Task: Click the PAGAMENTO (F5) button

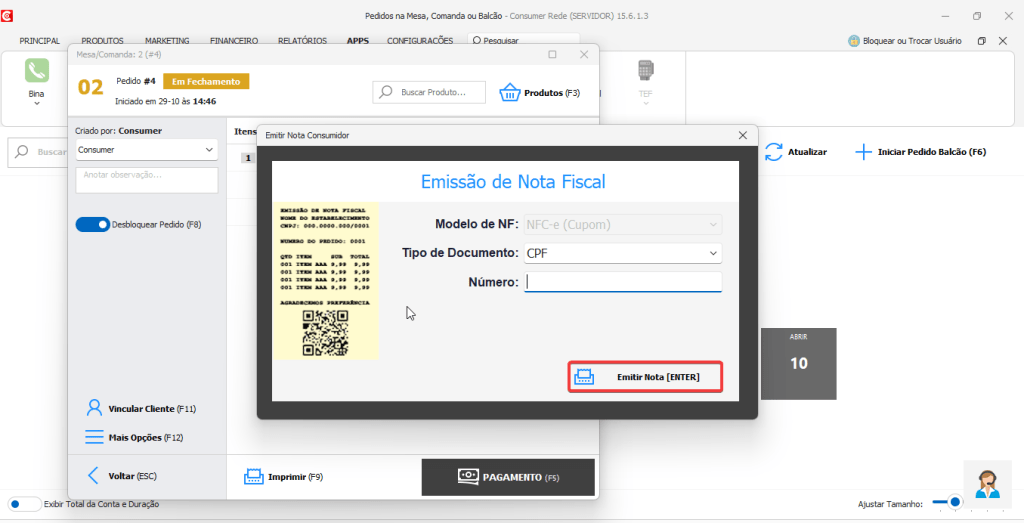Action: [508, 477]
